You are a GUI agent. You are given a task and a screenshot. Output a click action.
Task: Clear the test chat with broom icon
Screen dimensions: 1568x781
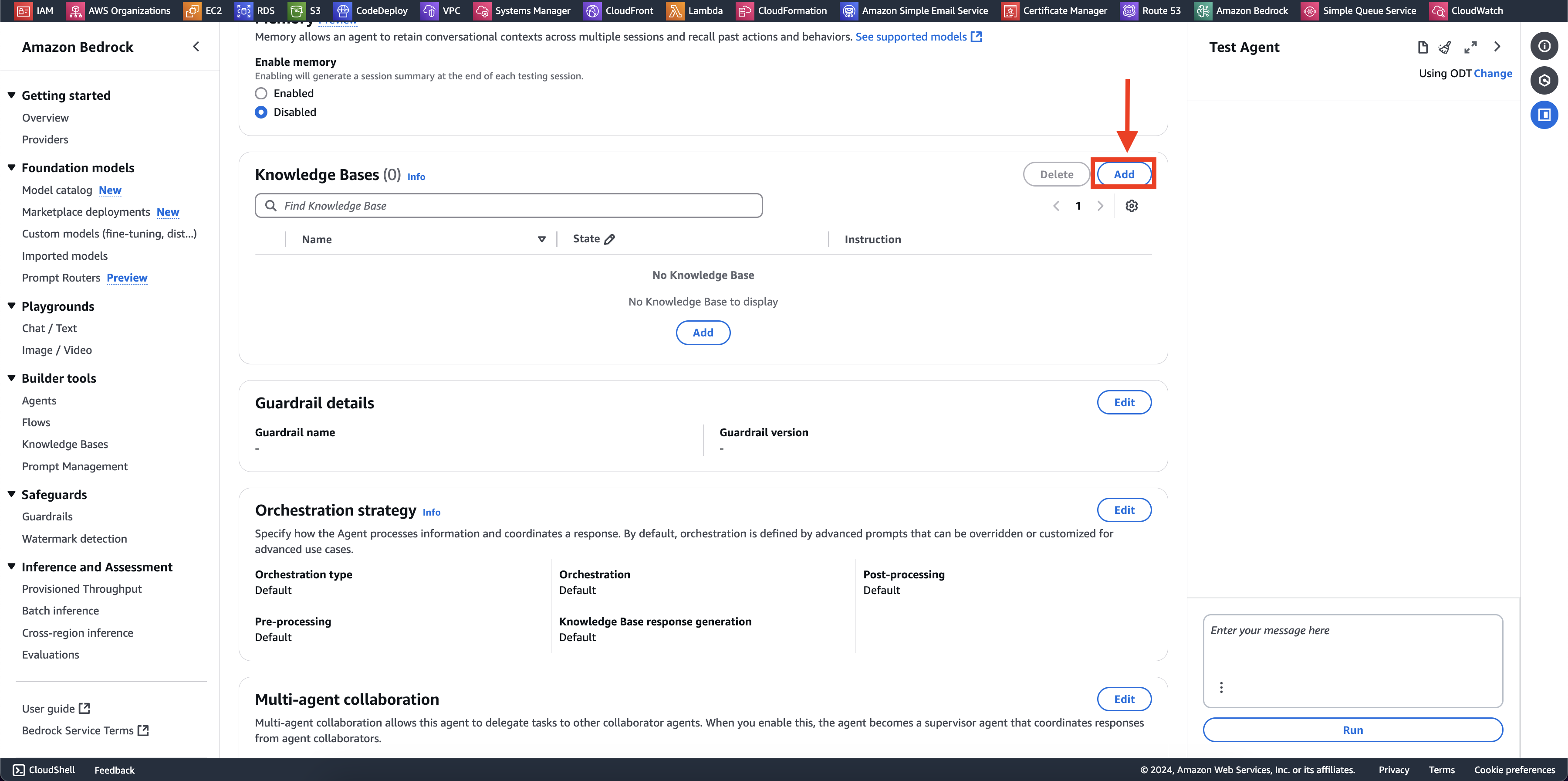[x=1445, y=47]
